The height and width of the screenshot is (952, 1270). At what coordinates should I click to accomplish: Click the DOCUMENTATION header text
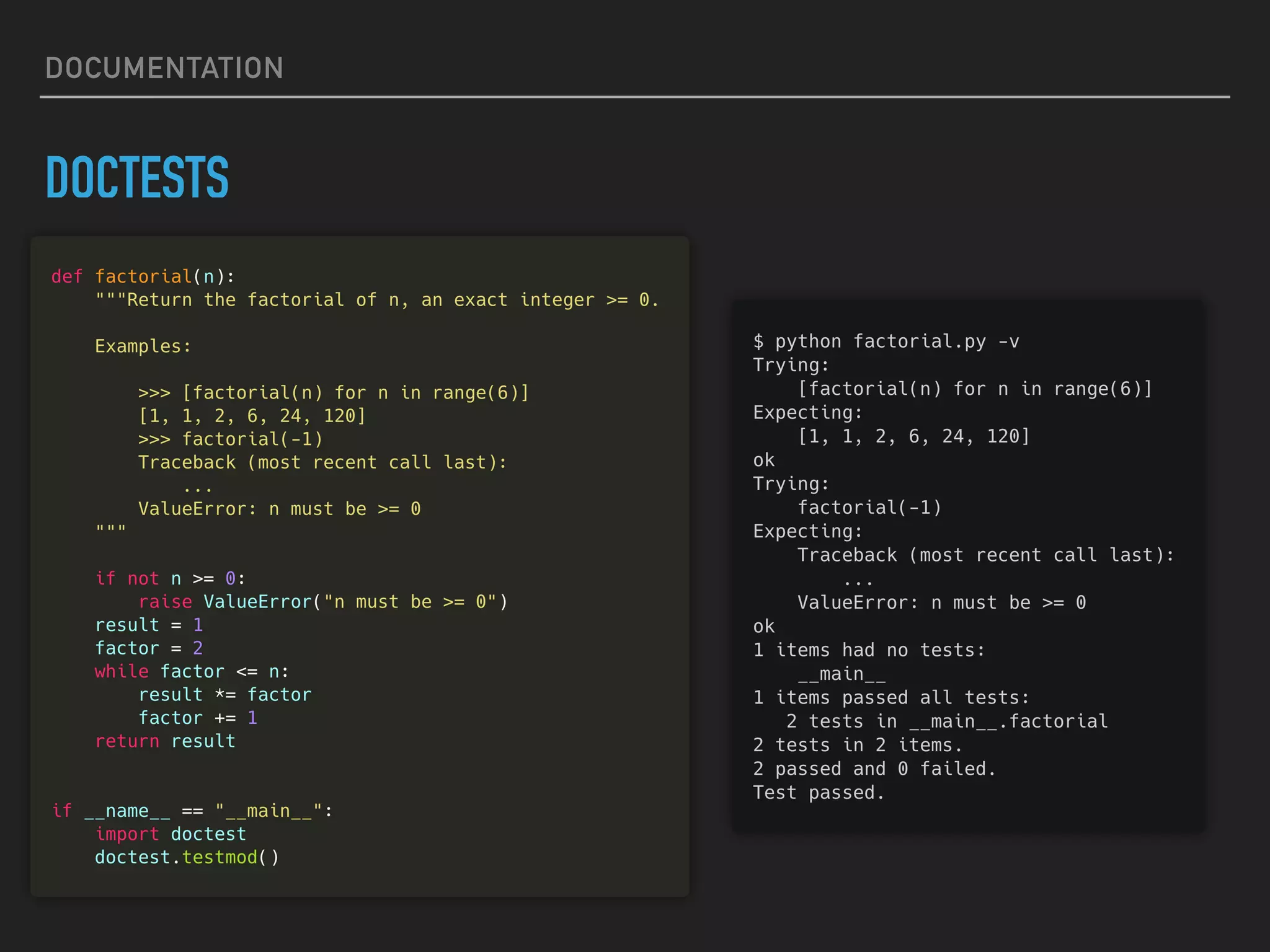164,68
